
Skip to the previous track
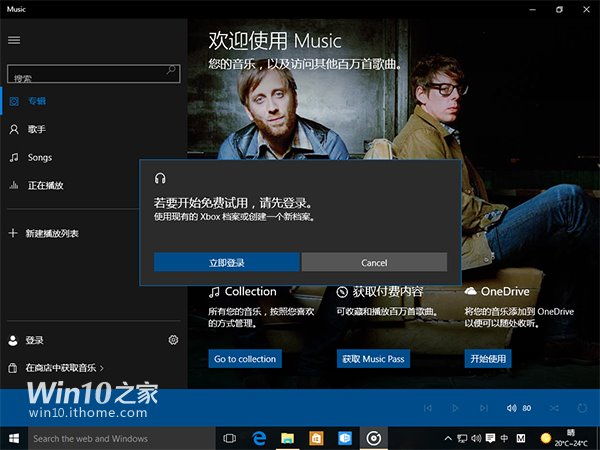(x=428, y=408)
